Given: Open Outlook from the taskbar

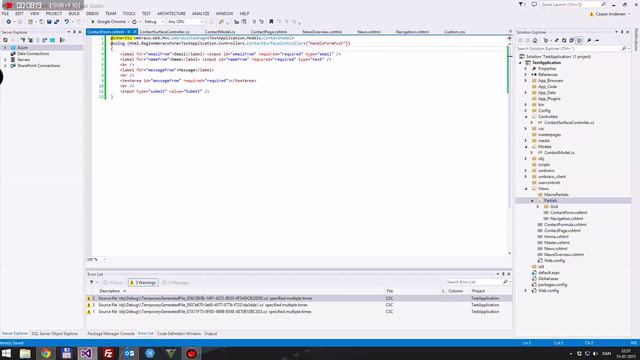Looking at the screenshot, I should click(x=129, y=353).
